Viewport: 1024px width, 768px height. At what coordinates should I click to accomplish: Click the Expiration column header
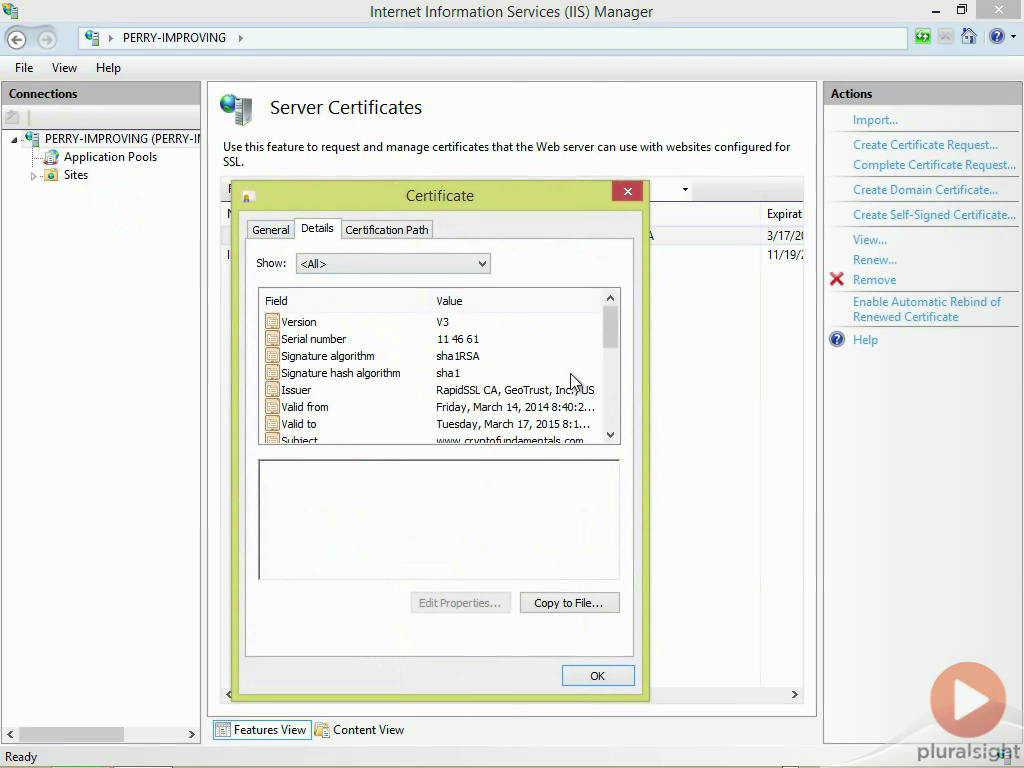click(784, 214)
